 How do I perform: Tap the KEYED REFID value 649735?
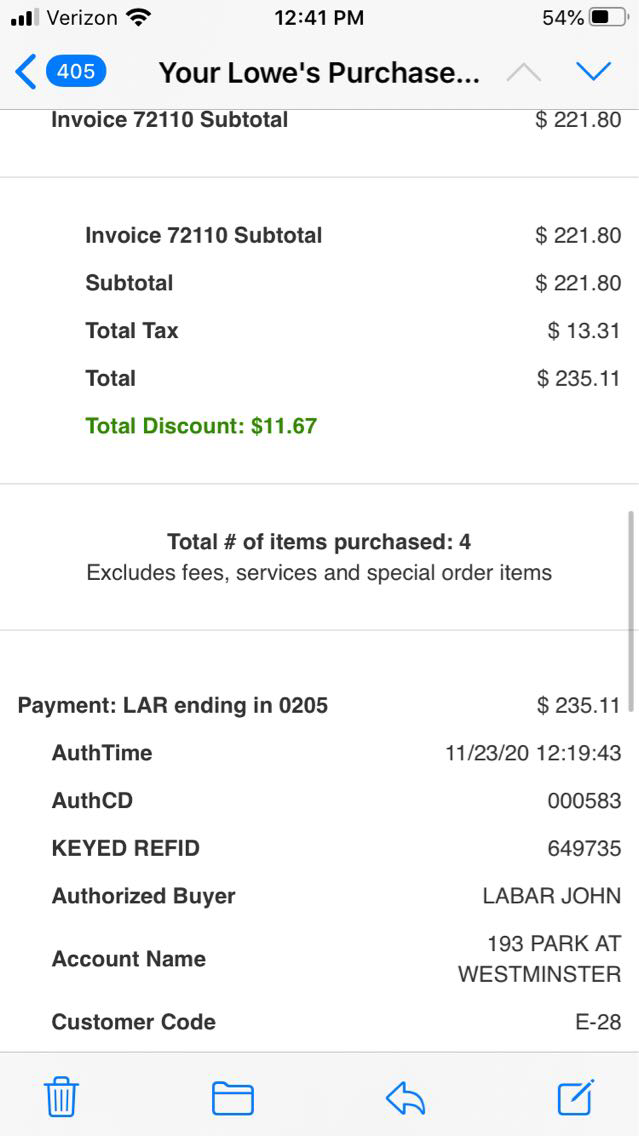(584, 849)
